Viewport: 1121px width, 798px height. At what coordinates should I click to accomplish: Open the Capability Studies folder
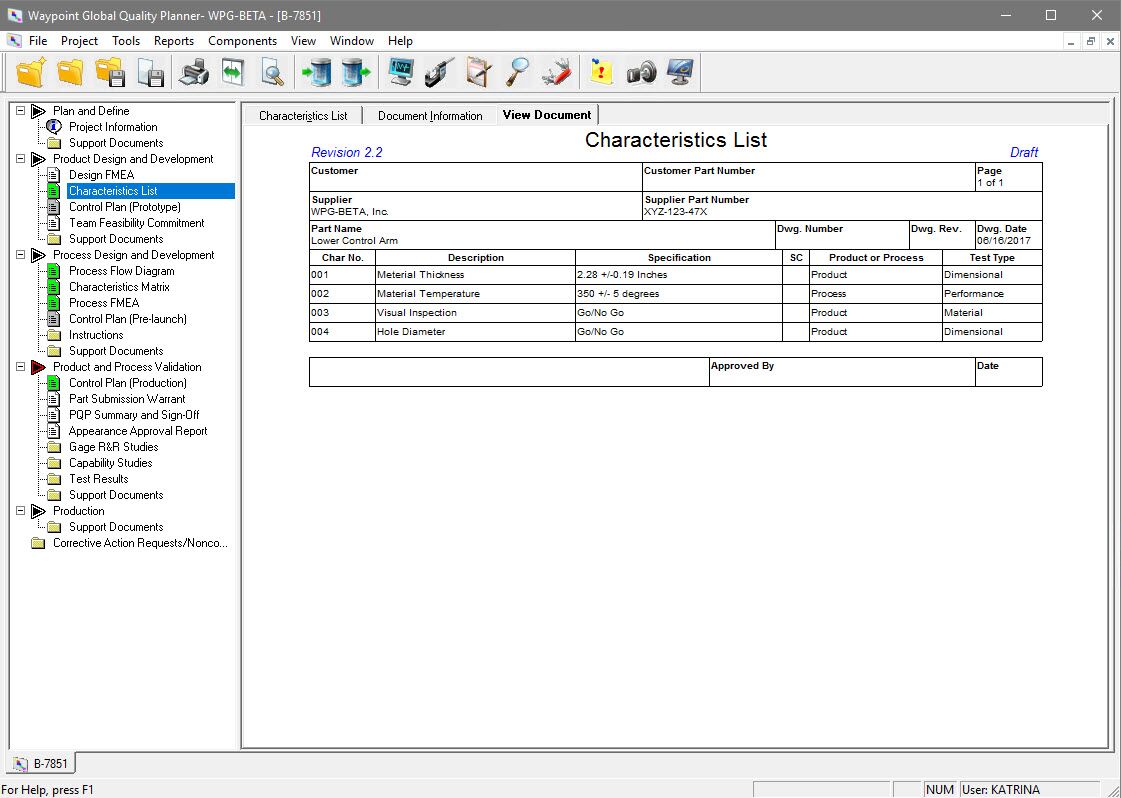[110, 463]
